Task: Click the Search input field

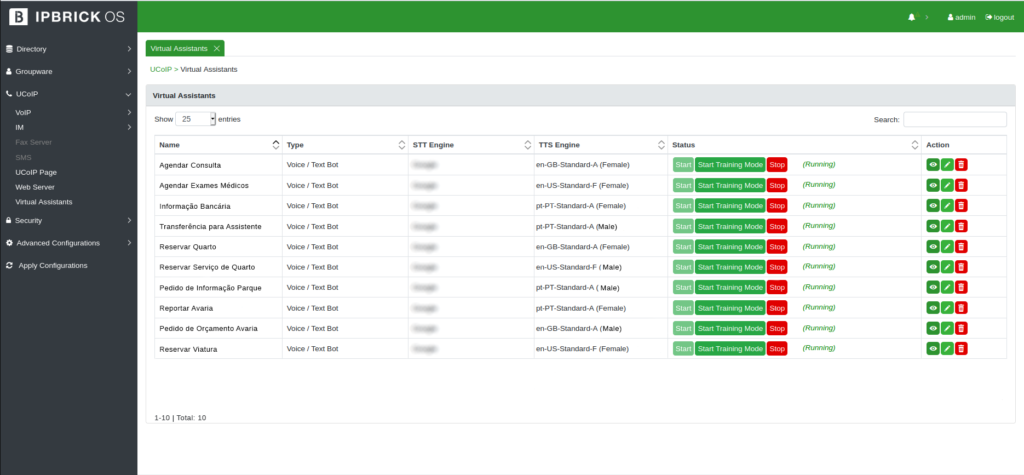Action: (954, 119)
